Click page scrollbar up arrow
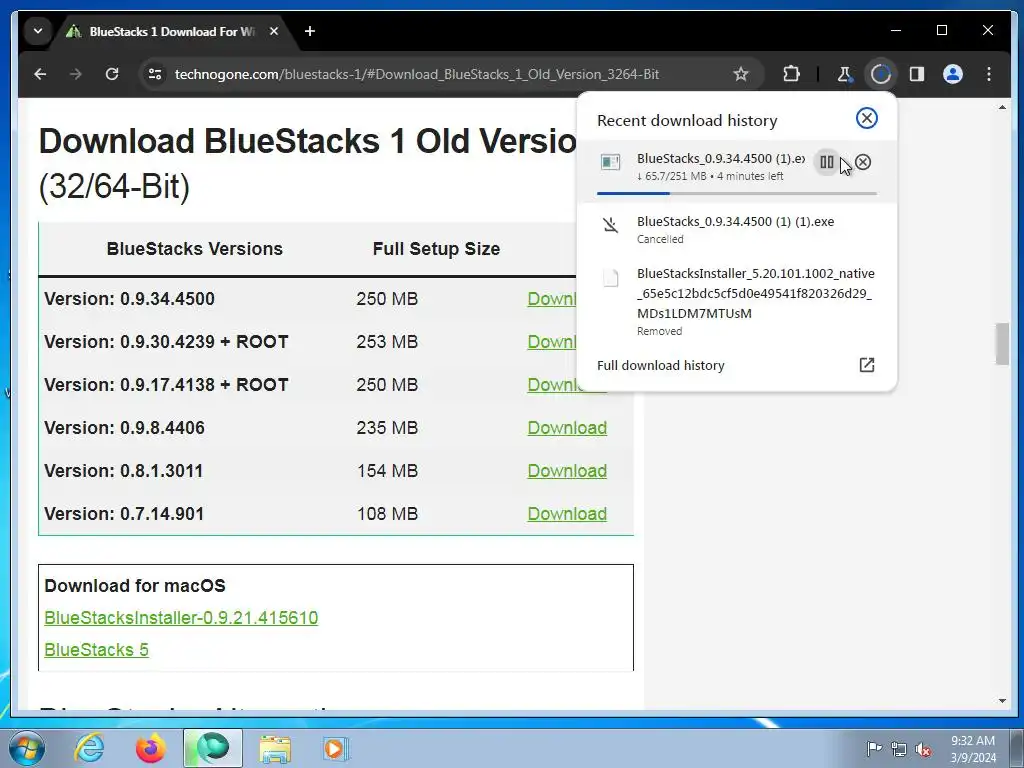This screenshot has width=1024, height=768. [1002, 107]
